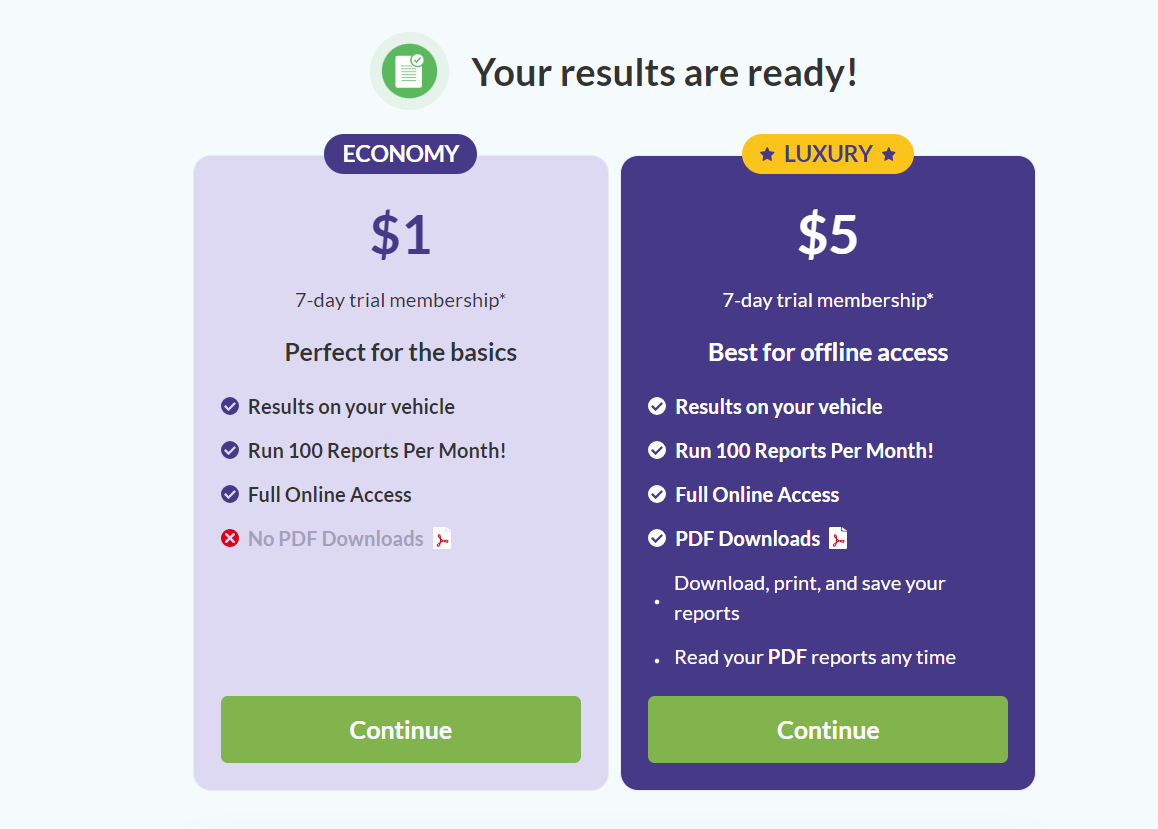Click the PDF icon beside No PDF Downloads
Viewport: 1158px width, 829px height.
442,539
